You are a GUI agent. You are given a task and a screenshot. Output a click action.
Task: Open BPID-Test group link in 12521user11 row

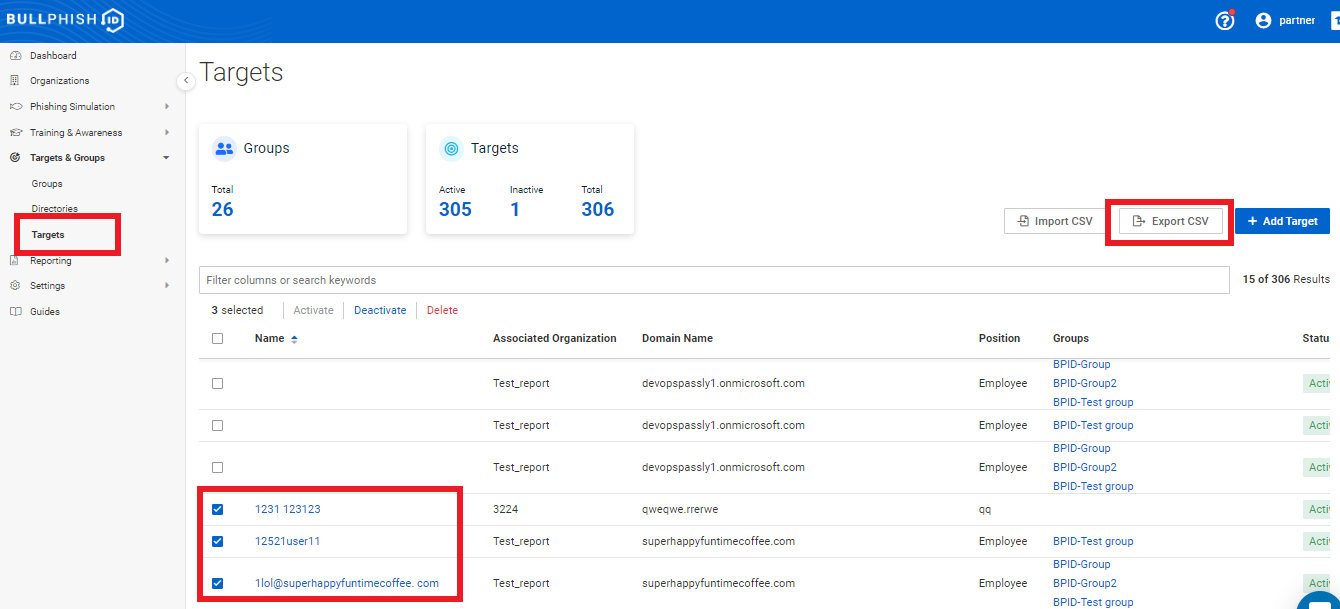[1093, 542]
